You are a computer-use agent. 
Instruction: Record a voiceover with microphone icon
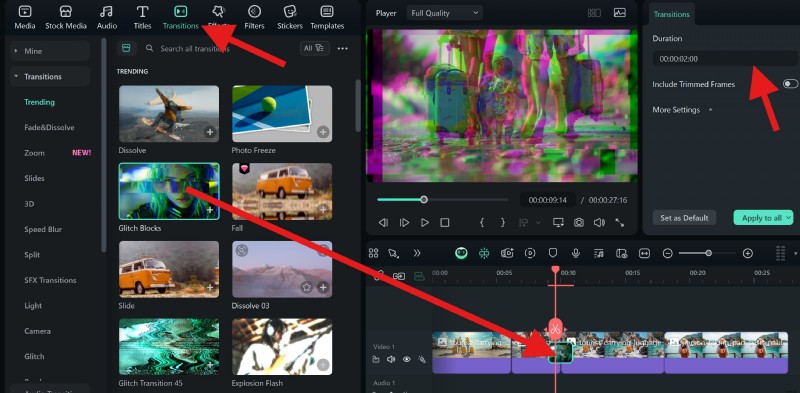click(x=576, y=253)
